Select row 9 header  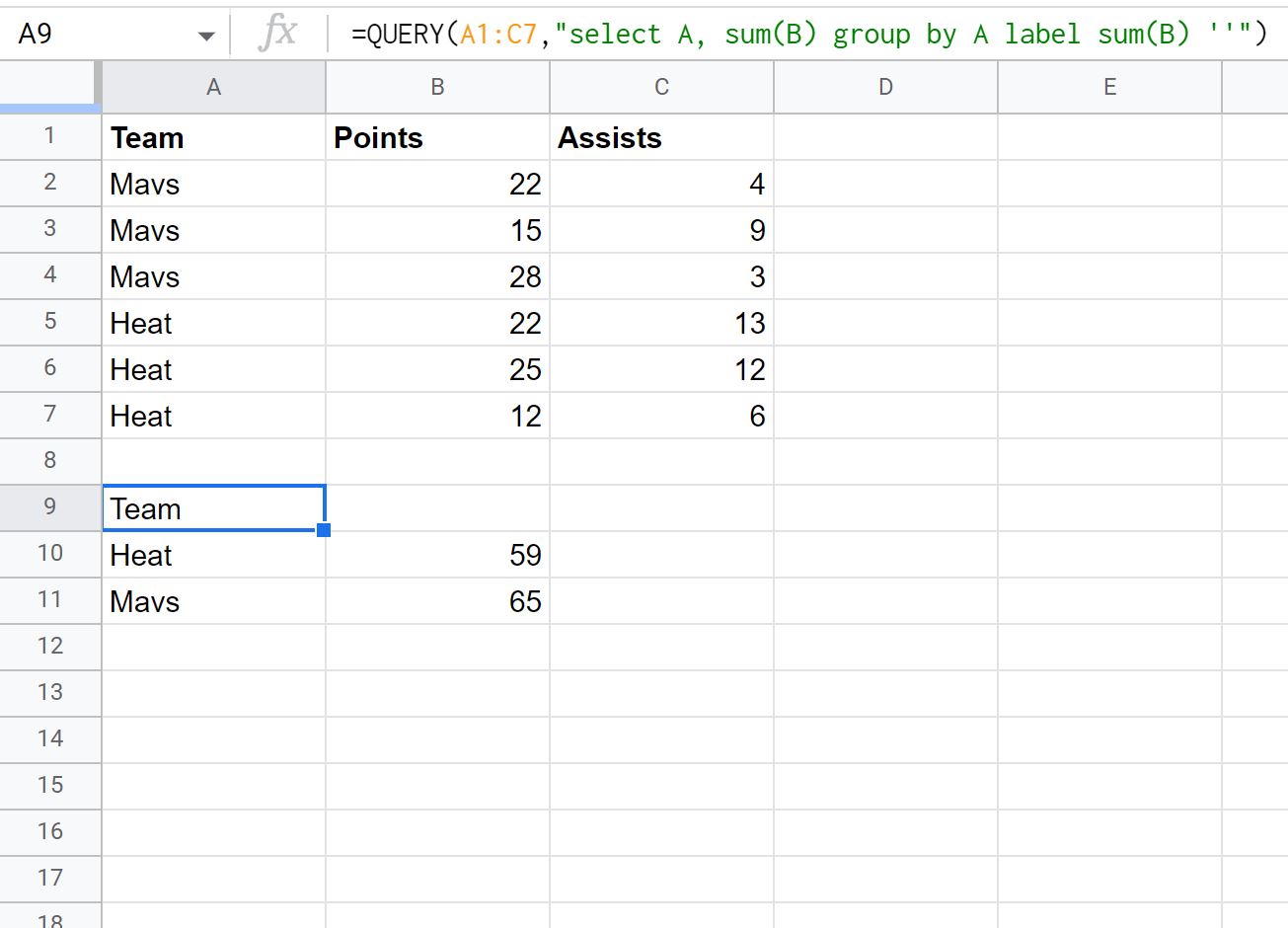click(x=50, y=507)
